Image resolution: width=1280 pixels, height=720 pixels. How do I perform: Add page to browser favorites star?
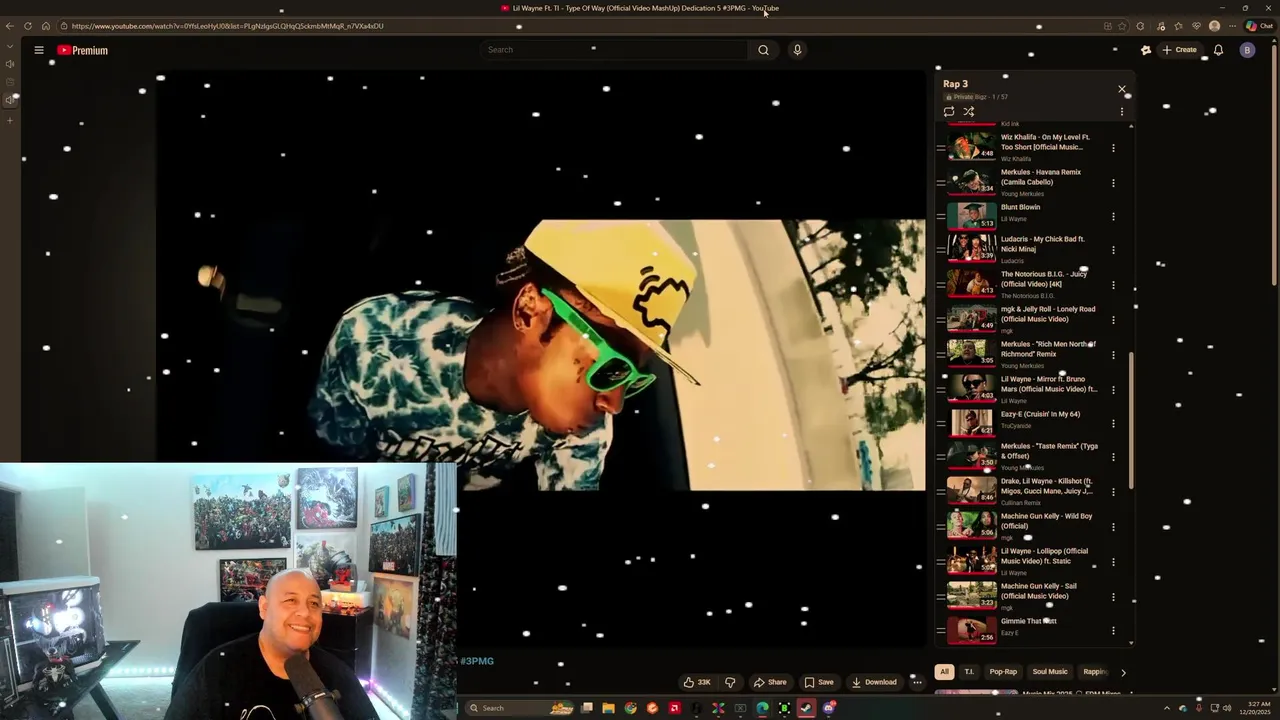(1122, 26)
